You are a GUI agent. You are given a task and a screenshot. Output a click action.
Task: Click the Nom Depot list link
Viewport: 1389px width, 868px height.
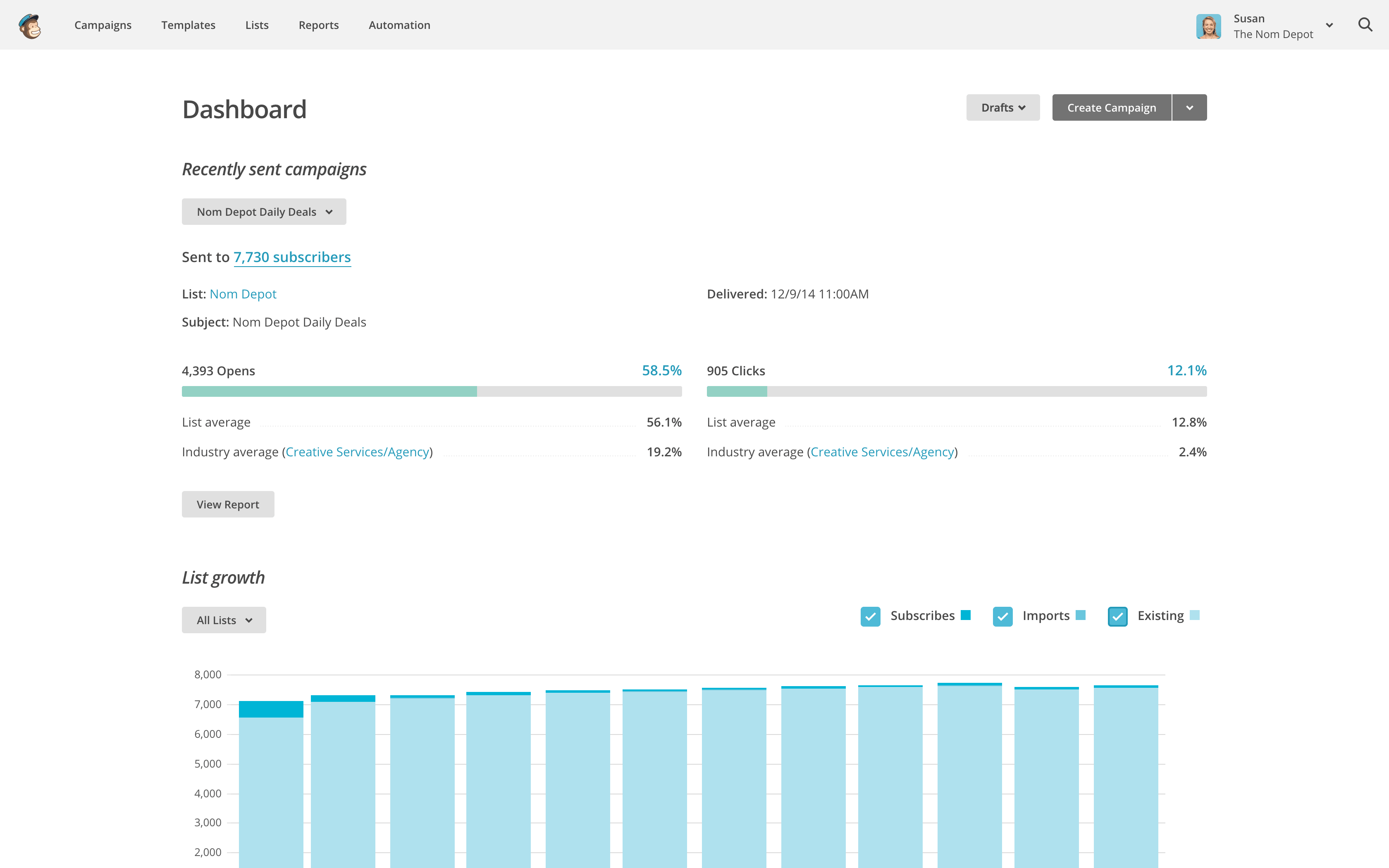coord(243,294)
